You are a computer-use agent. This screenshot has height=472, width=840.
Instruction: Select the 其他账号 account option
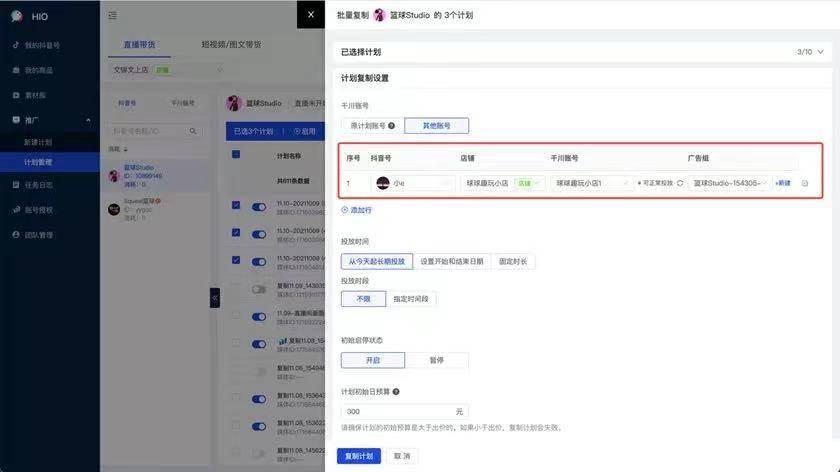pyautogui.click(x=436, y=126)
